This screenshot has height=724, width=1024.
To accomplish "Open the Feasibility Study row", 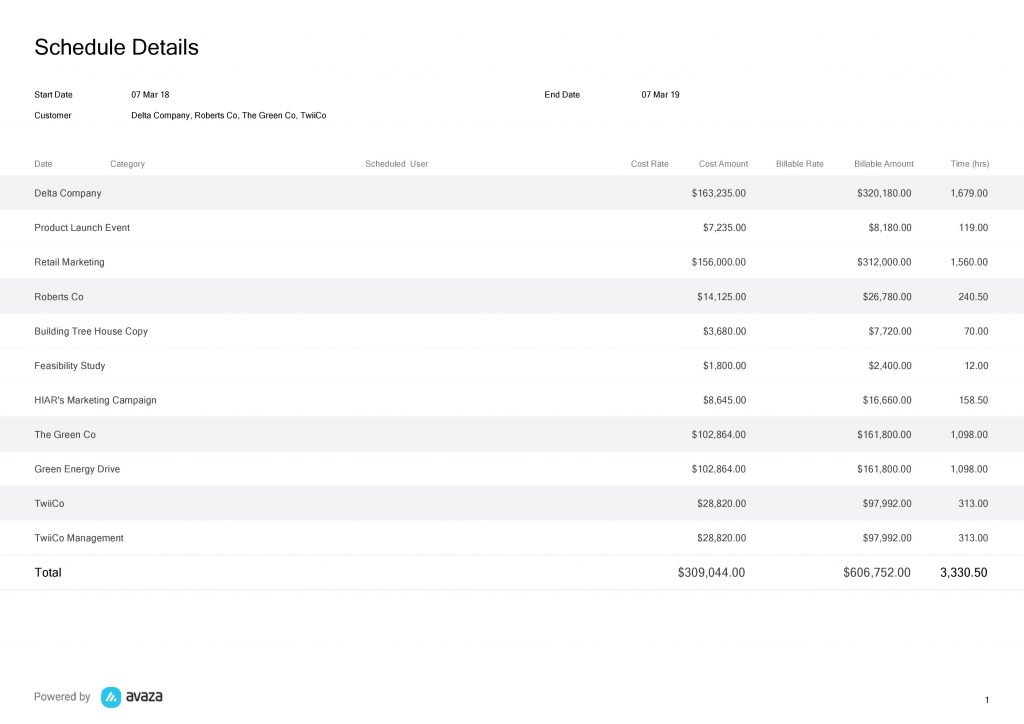I will pyautogui.click(x=70, y=366).
